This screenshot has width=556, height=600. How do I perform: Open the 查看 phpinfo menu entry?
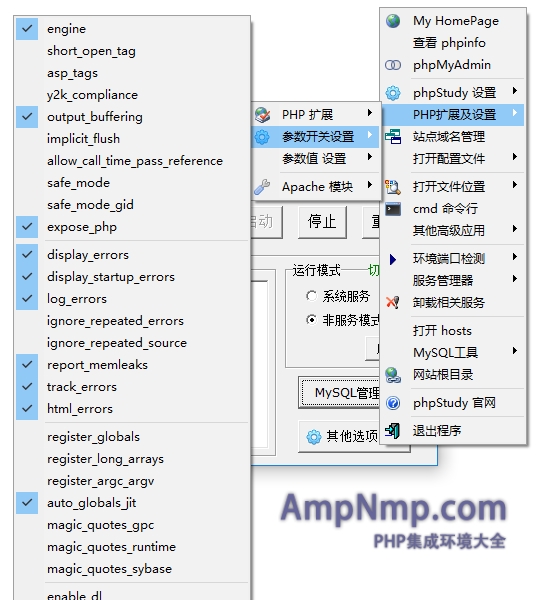[x=453, y=43]
